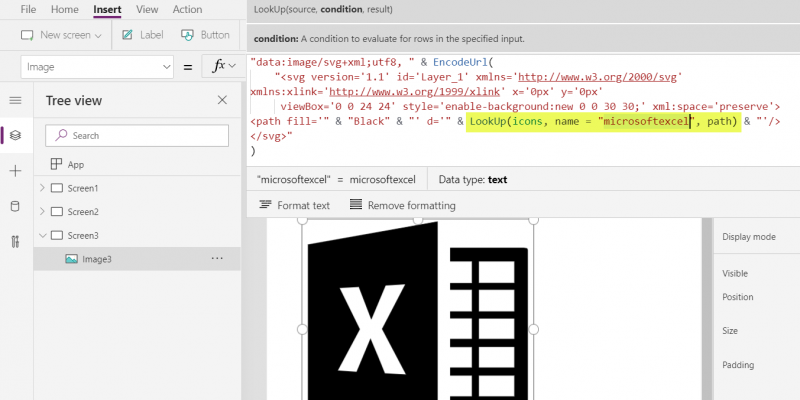
Task: Click the "microsoftexcel" string in formula
Action: tap(647, 121)
